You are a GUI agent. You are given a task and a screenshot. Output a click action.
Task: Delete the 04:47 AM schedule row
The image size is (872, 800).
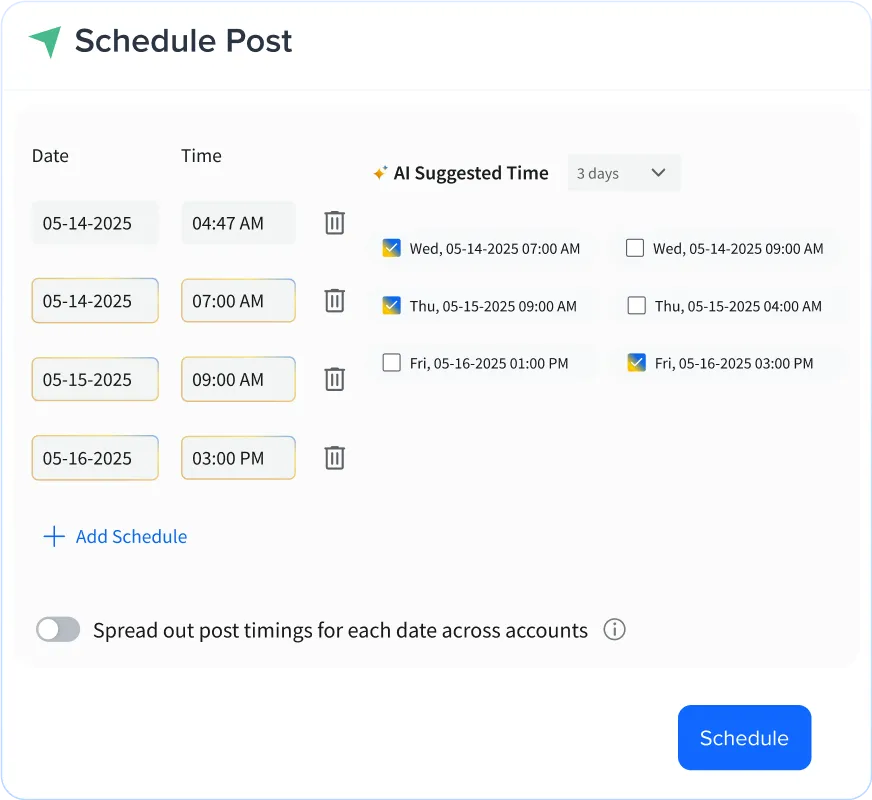pos(335,223)
